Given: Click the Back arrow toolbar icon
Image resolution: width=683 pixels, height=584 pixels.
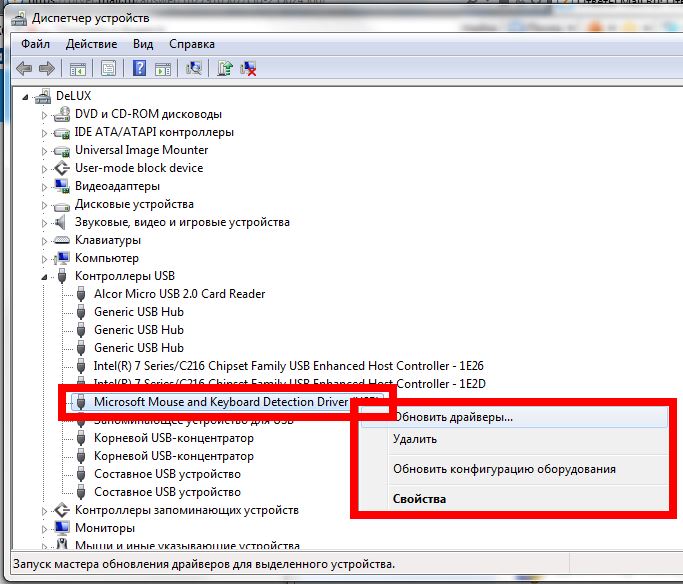Looking at the screenshot, I should 24,69.
